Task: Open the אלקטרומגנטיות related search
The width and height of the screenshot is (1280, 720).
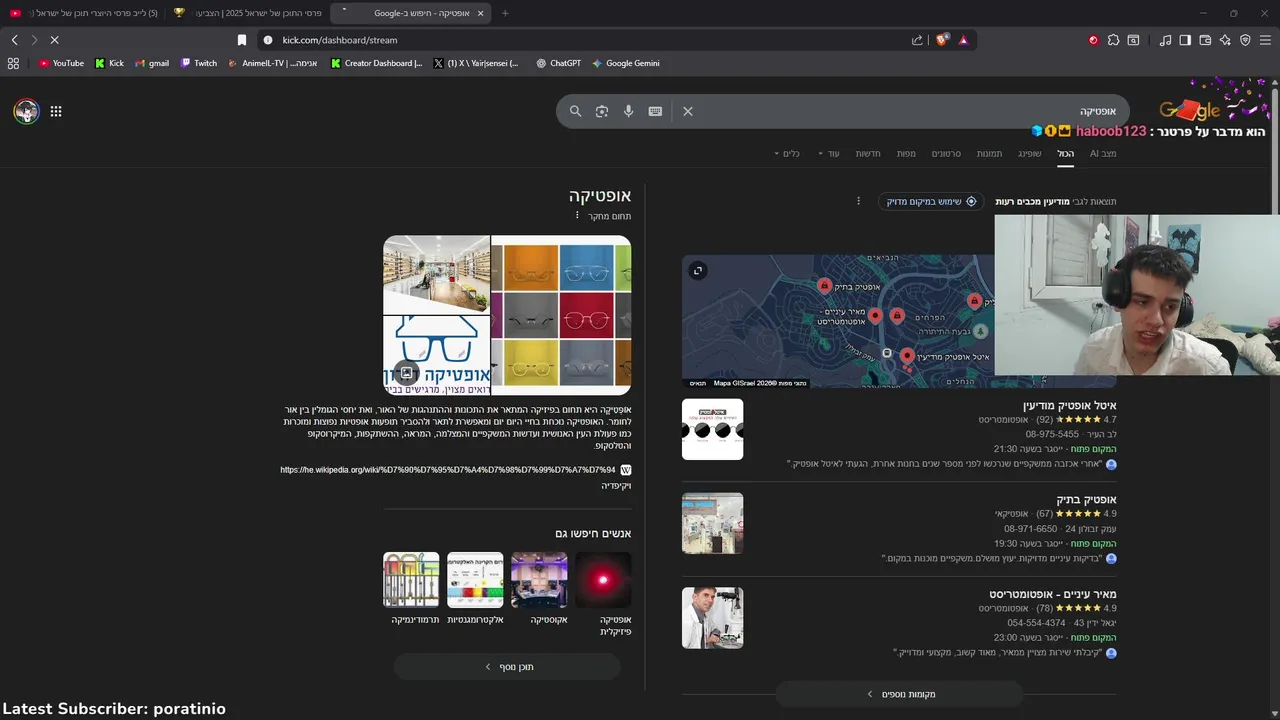Action: pyautogui.click(x=475, y=588)
